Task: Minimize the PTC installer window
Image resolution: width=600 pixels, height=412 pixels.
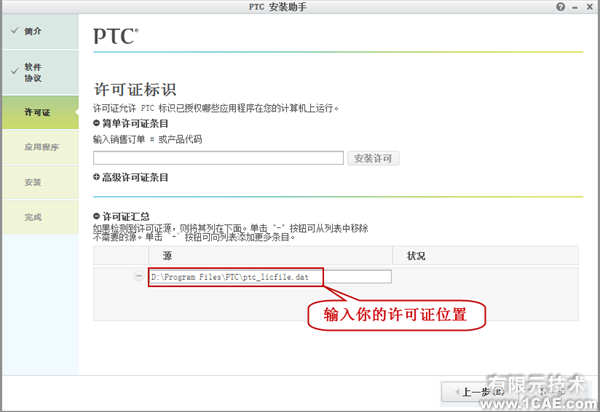Action: tap(575, 8)
